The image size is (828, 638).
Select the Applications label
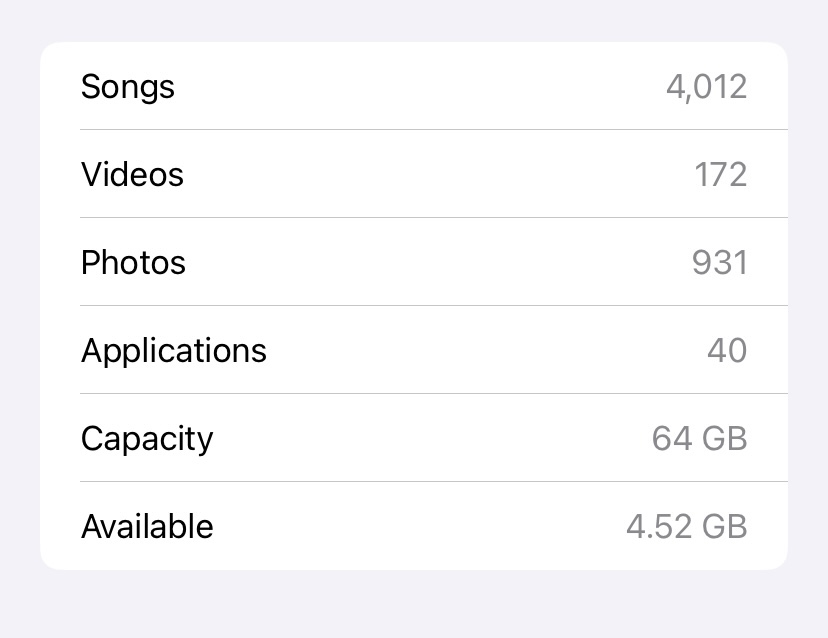point(174,351)
